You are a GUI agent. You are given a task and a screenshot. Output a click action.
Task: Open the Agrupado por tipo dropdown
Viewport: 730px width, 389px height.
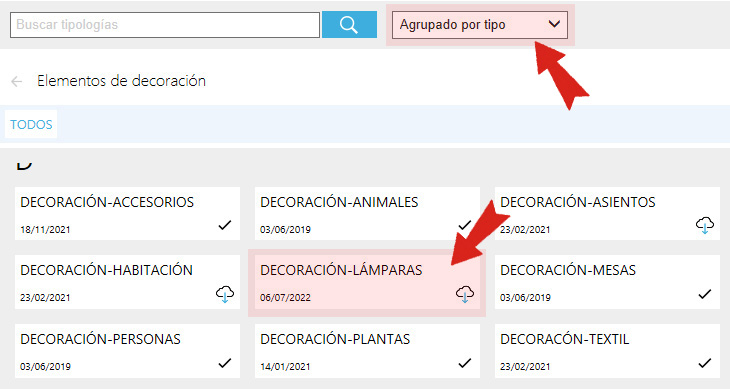[480, 25]
